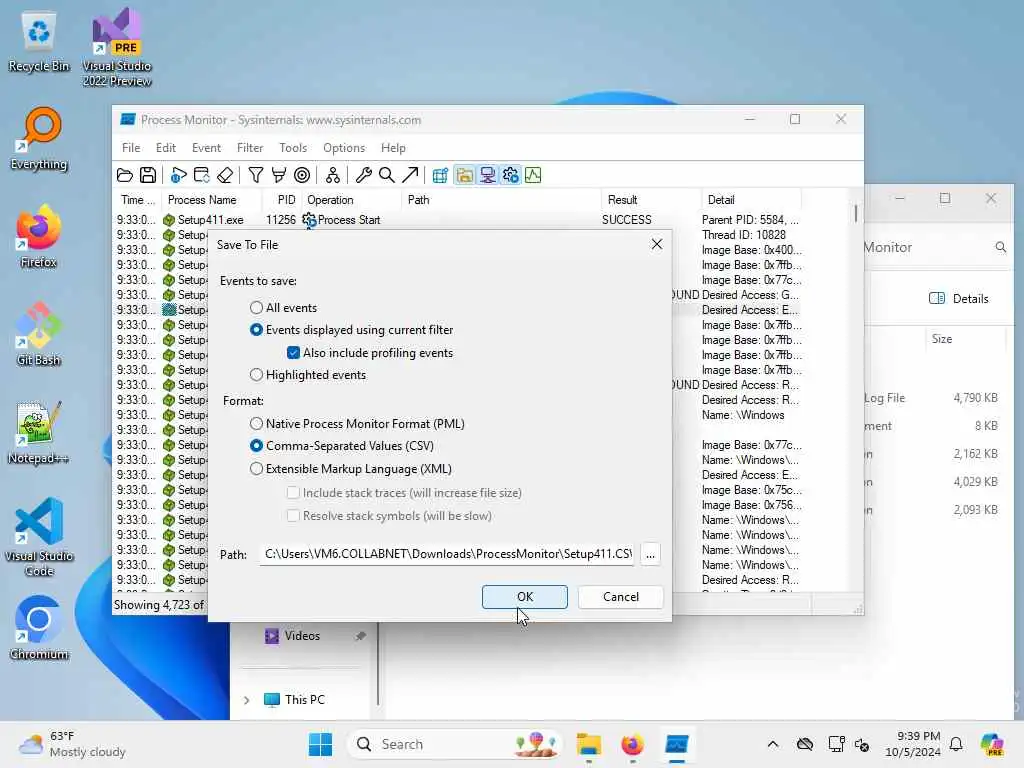Open File Explorer from the taskbar
Screen dimensions: 1024x768
[x=588, y=744]
